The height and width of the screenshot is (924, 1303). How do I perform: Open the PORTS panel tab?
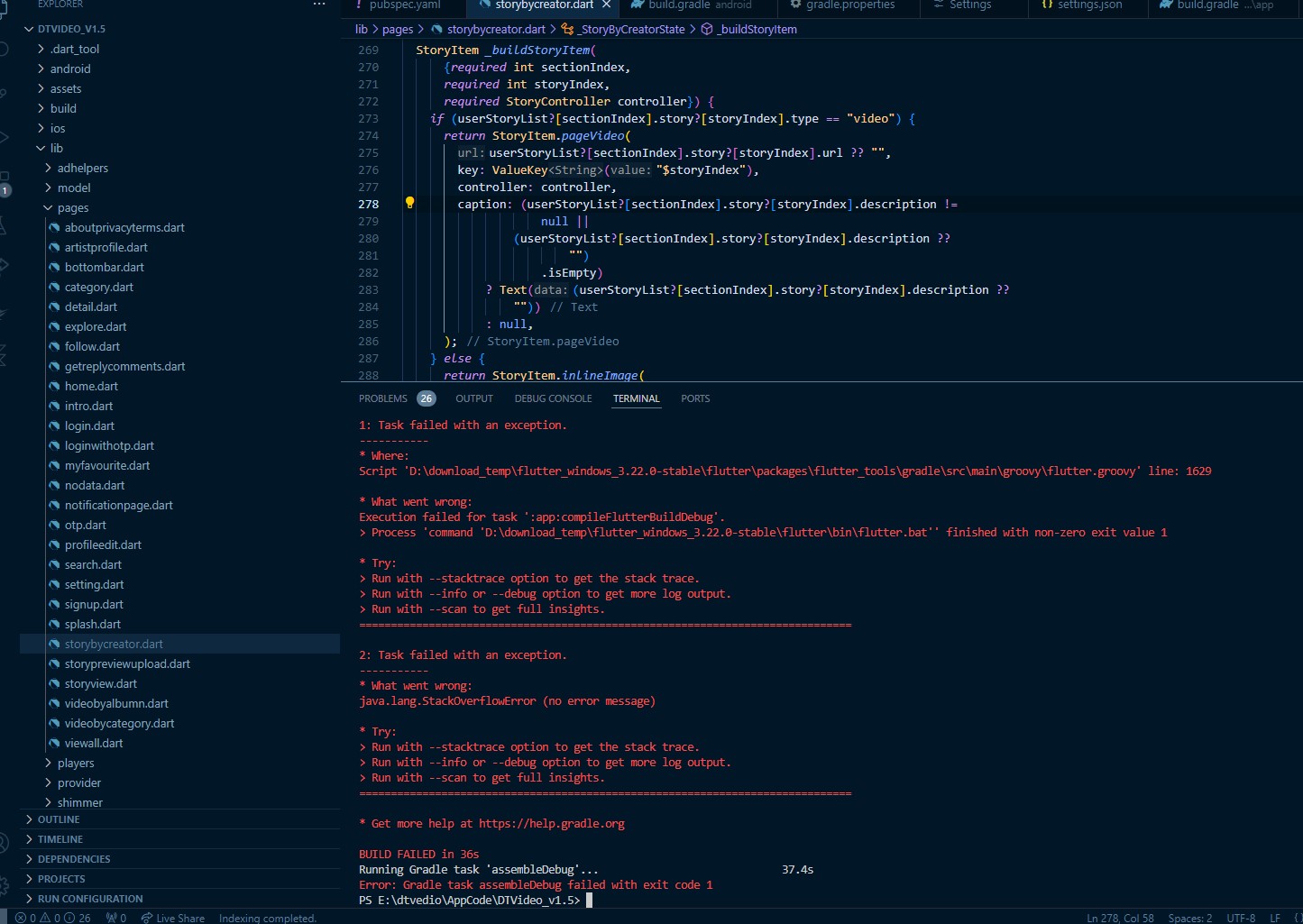pos(695,398)
